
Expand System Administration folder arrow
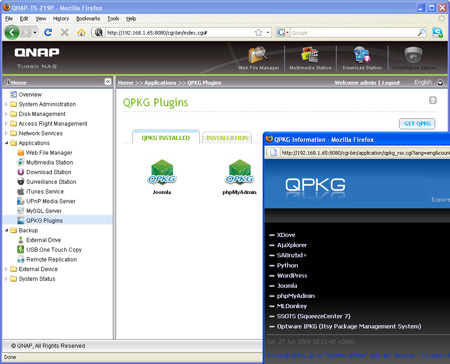[6, 104]
